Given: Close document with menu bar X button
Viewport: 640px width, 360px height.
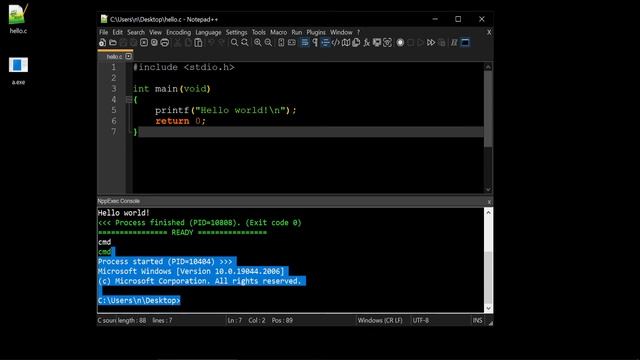Looking at the screenshot, I should click(489, 32).
